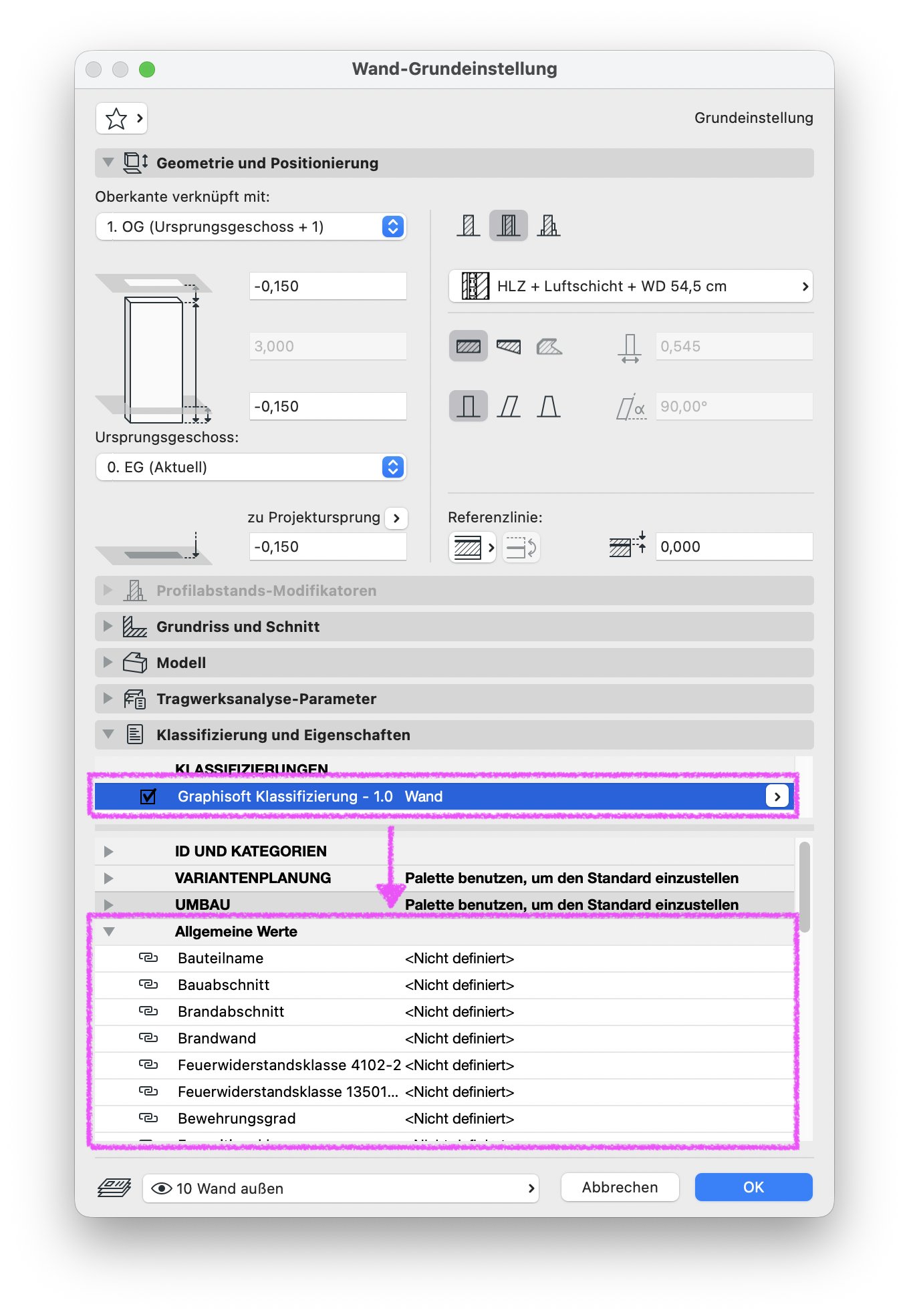Screen dimensions: 909x1316
Task: Click the reference line offset field 0,000
Action: (x=735, y=546)
